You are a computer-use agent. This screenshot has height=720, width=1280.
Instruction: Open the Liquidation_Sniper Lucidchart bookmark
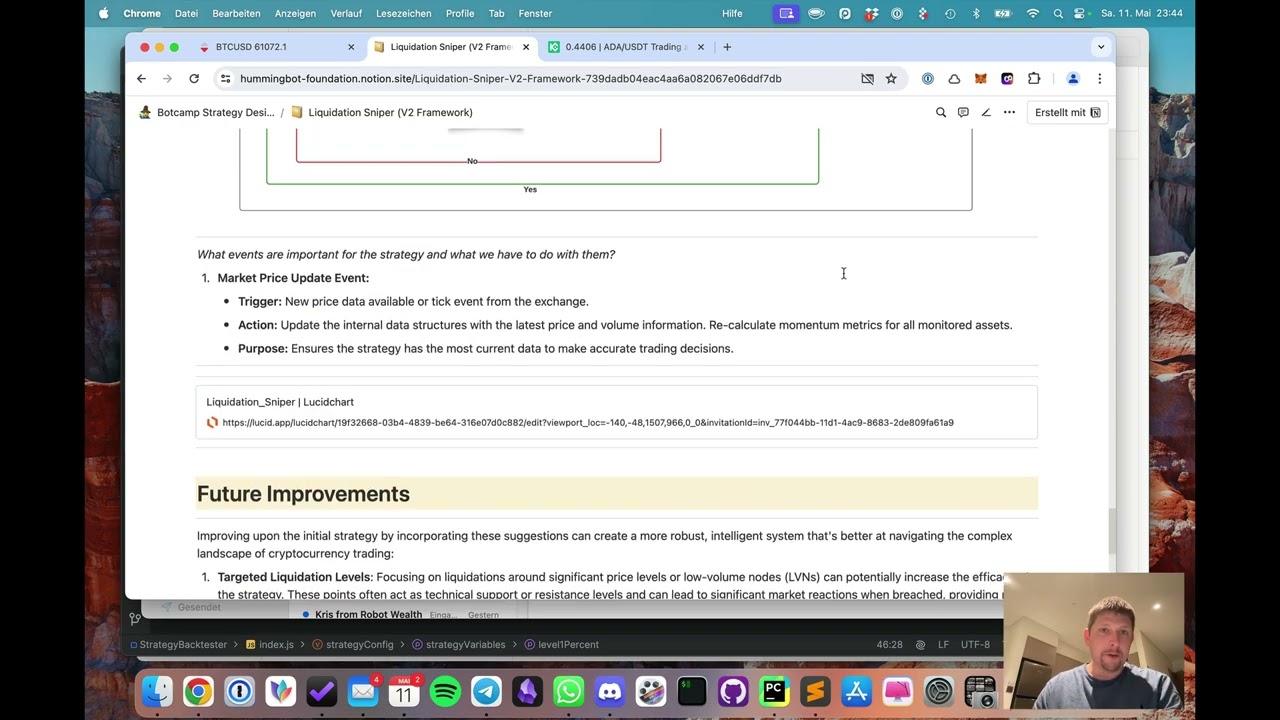(x=616, y=412)
